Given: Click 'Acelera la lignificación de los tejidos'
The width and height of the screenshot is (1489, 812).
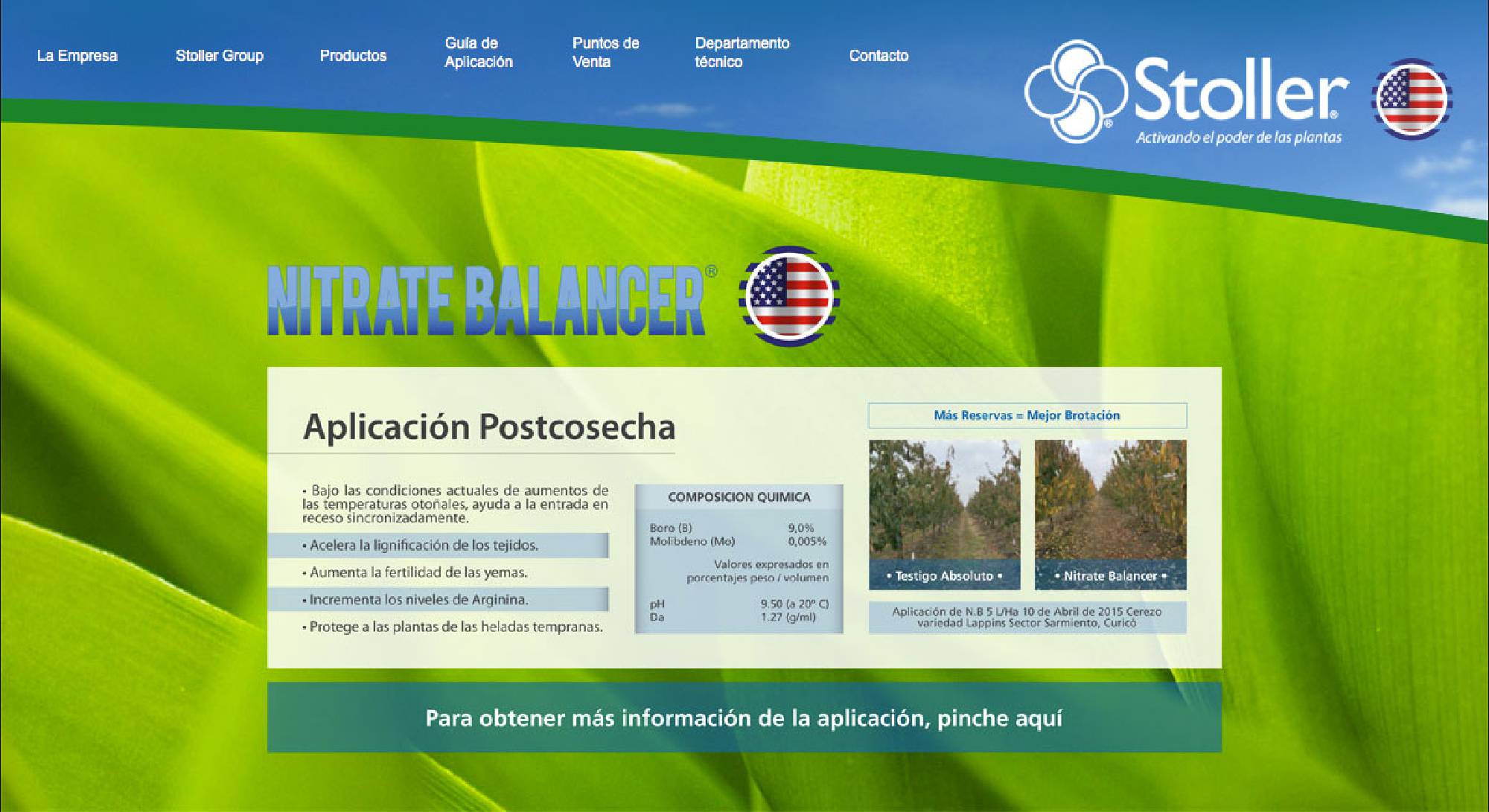Looking at the screenshot, I should [439, 546].
